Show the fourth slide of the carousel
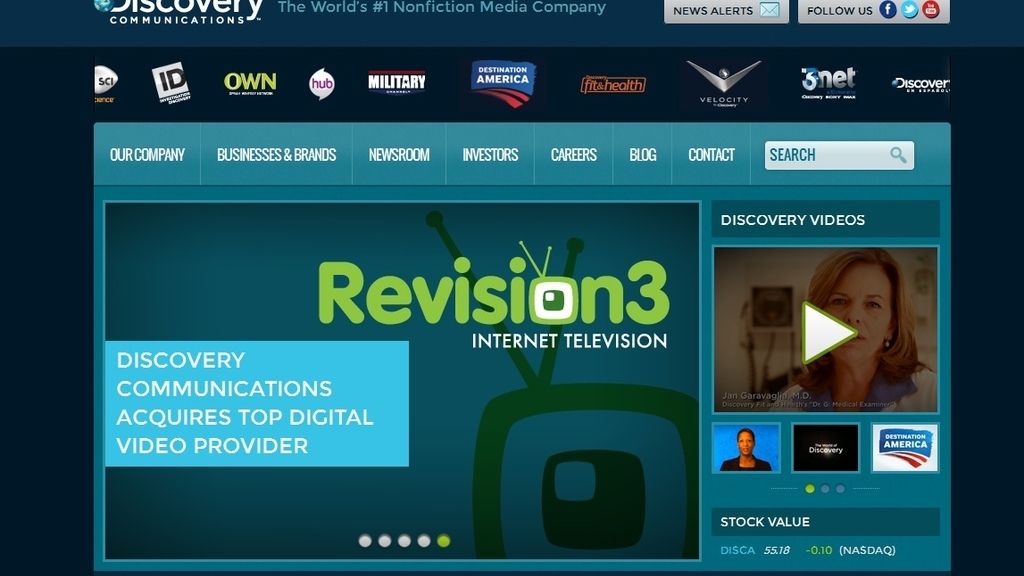The image size is (1024, 576). (x=424, y=541)
